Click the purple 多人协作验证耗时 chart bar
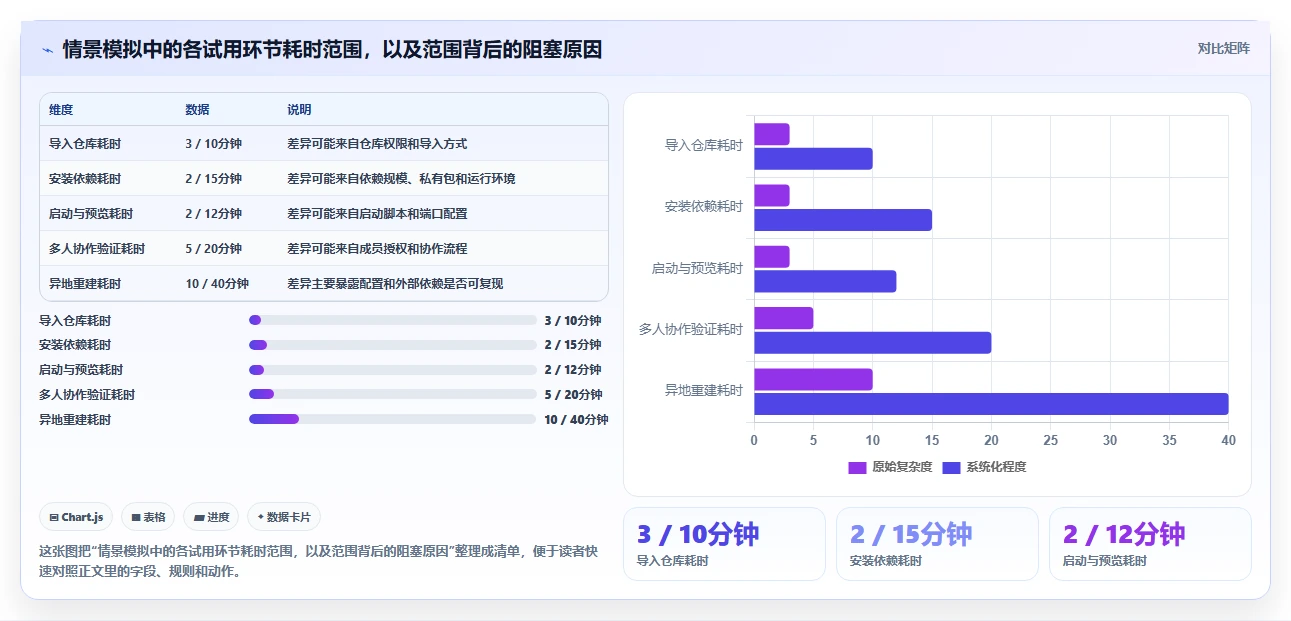This screenshot has width=1291, height=621. pos(783,318)
